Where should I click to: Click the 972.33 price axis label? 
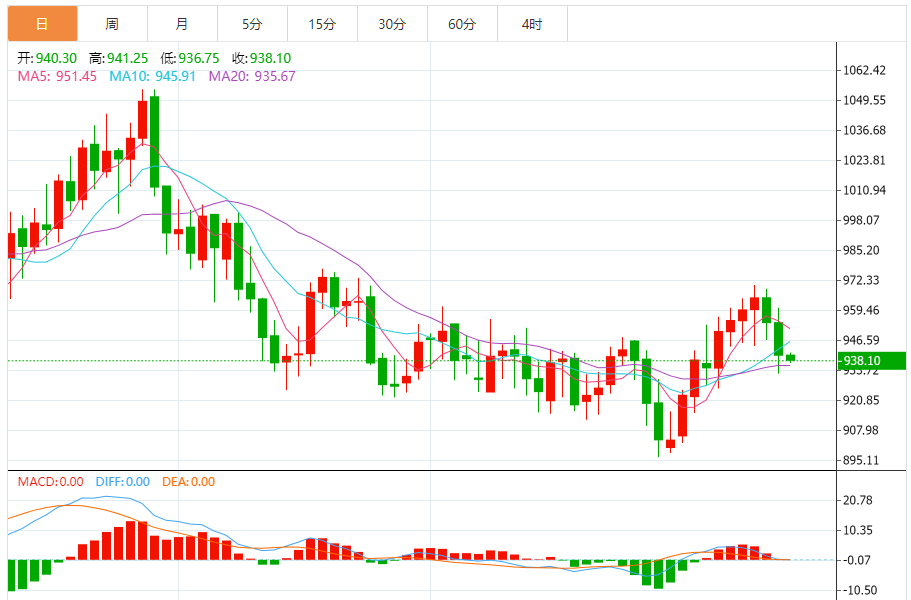861,280
